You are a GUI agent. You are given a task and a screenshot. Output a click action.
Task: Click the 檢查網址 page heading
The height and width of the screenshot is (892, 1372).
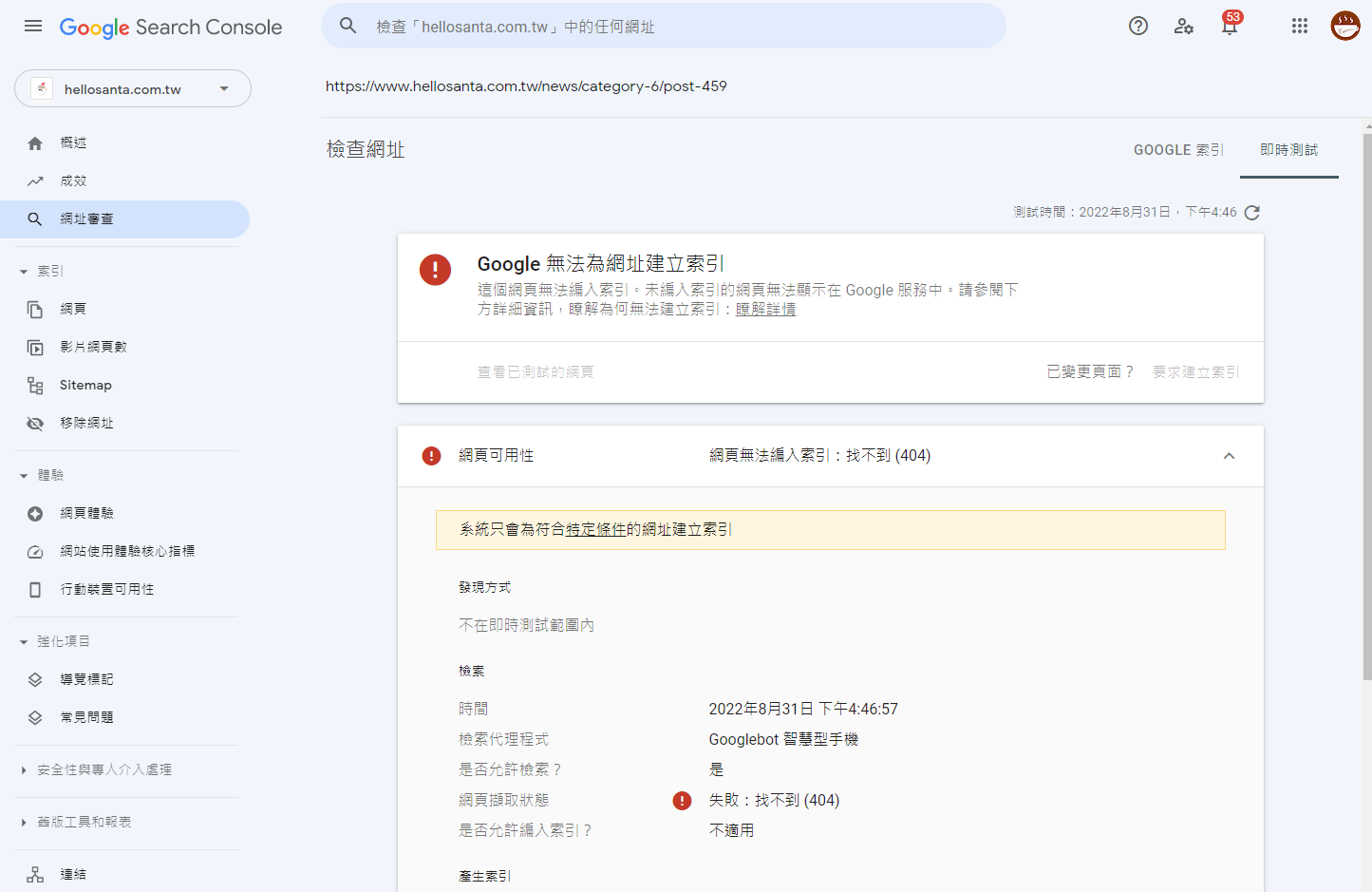pos(366,150)
